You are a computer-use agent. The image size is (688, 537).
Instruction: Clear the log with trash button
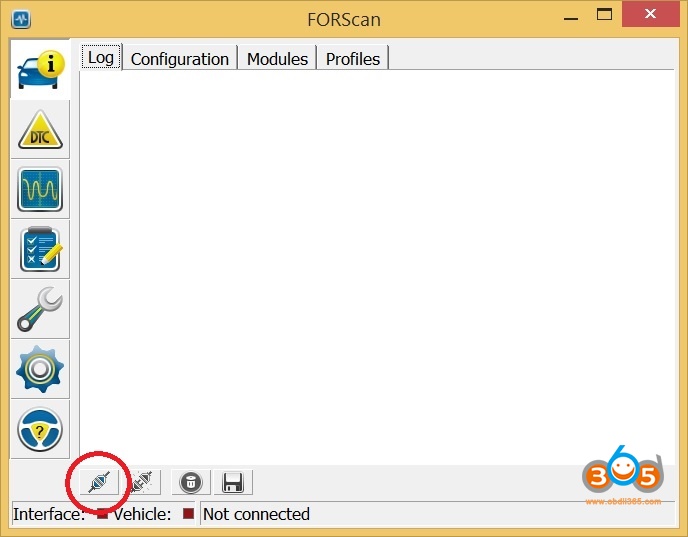[x=191, y=482]
